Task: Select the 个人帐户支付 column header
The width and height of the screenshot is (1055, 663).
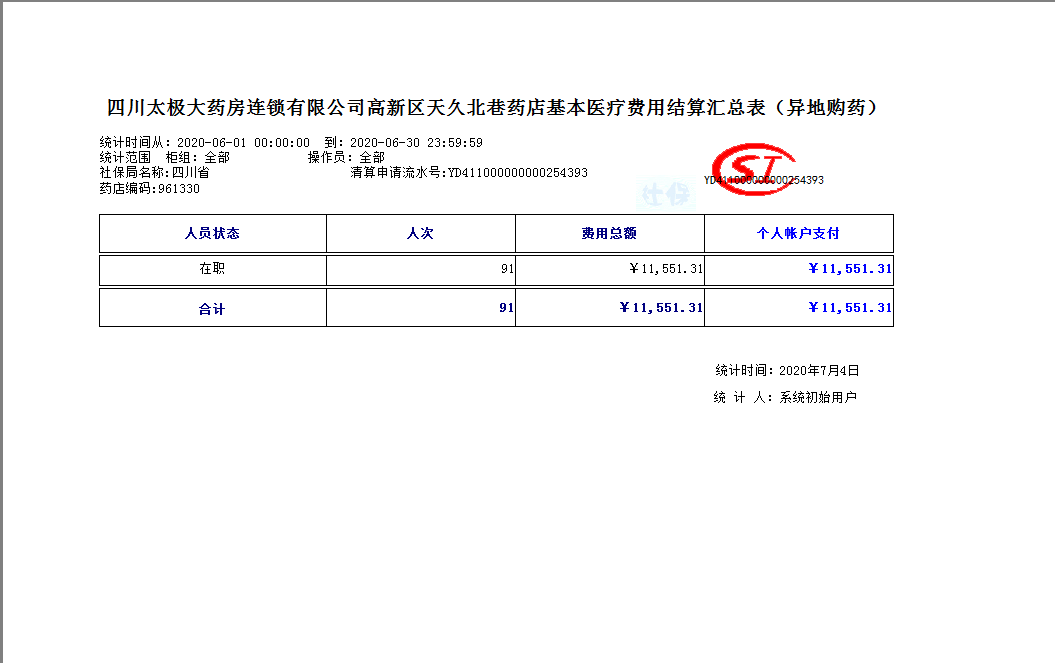Action: [799, 234]
